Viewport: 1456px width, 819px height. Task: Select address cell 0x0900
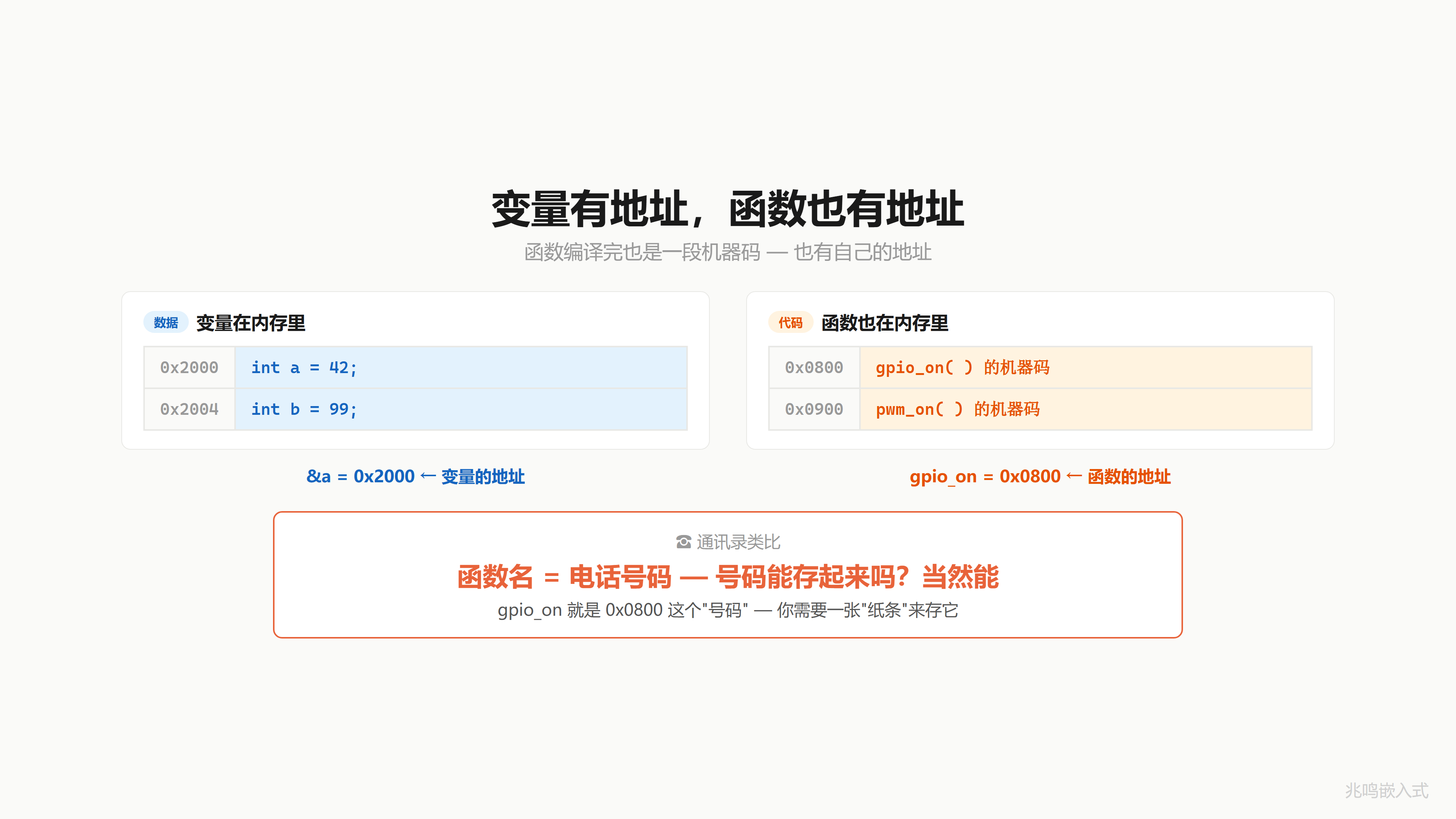(x=814, y=409)
